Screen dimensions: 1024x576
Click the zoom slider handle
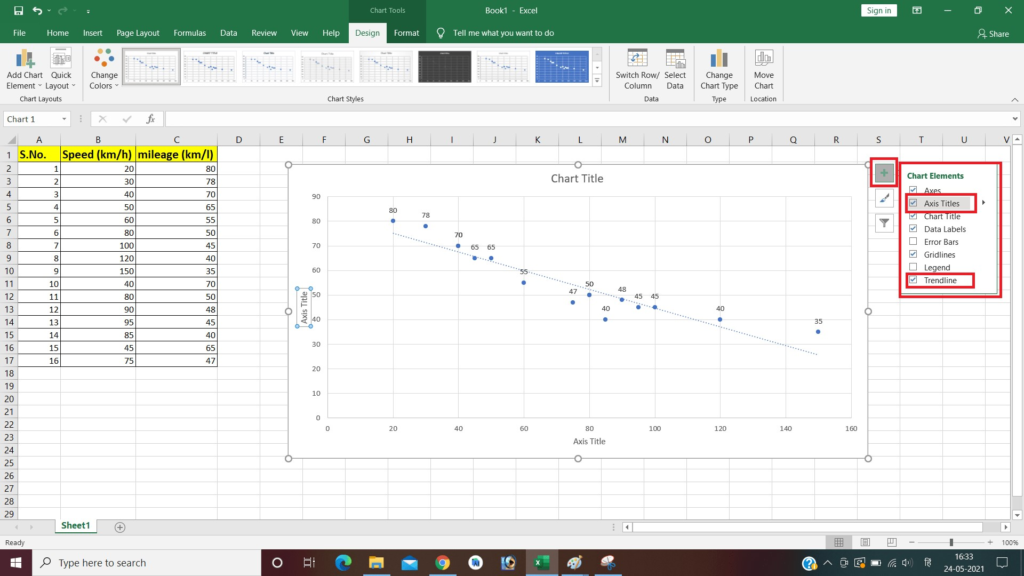coord(951,543)
